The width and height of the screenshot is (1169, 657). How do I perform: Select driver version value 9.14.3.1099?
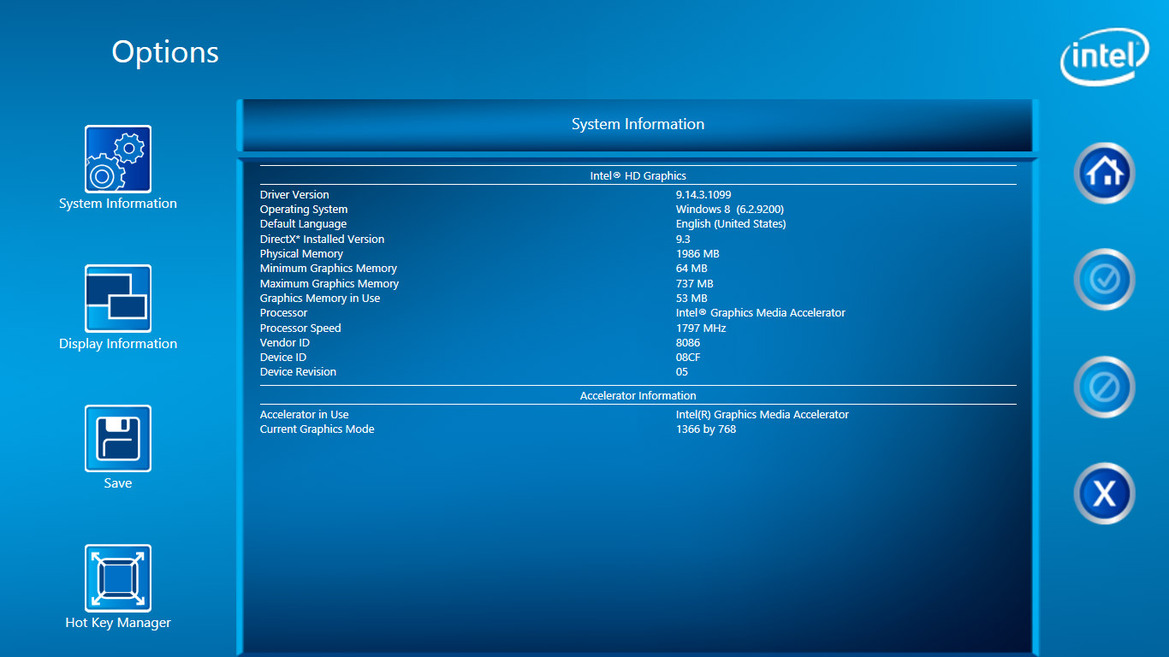[x=703, y=195]
